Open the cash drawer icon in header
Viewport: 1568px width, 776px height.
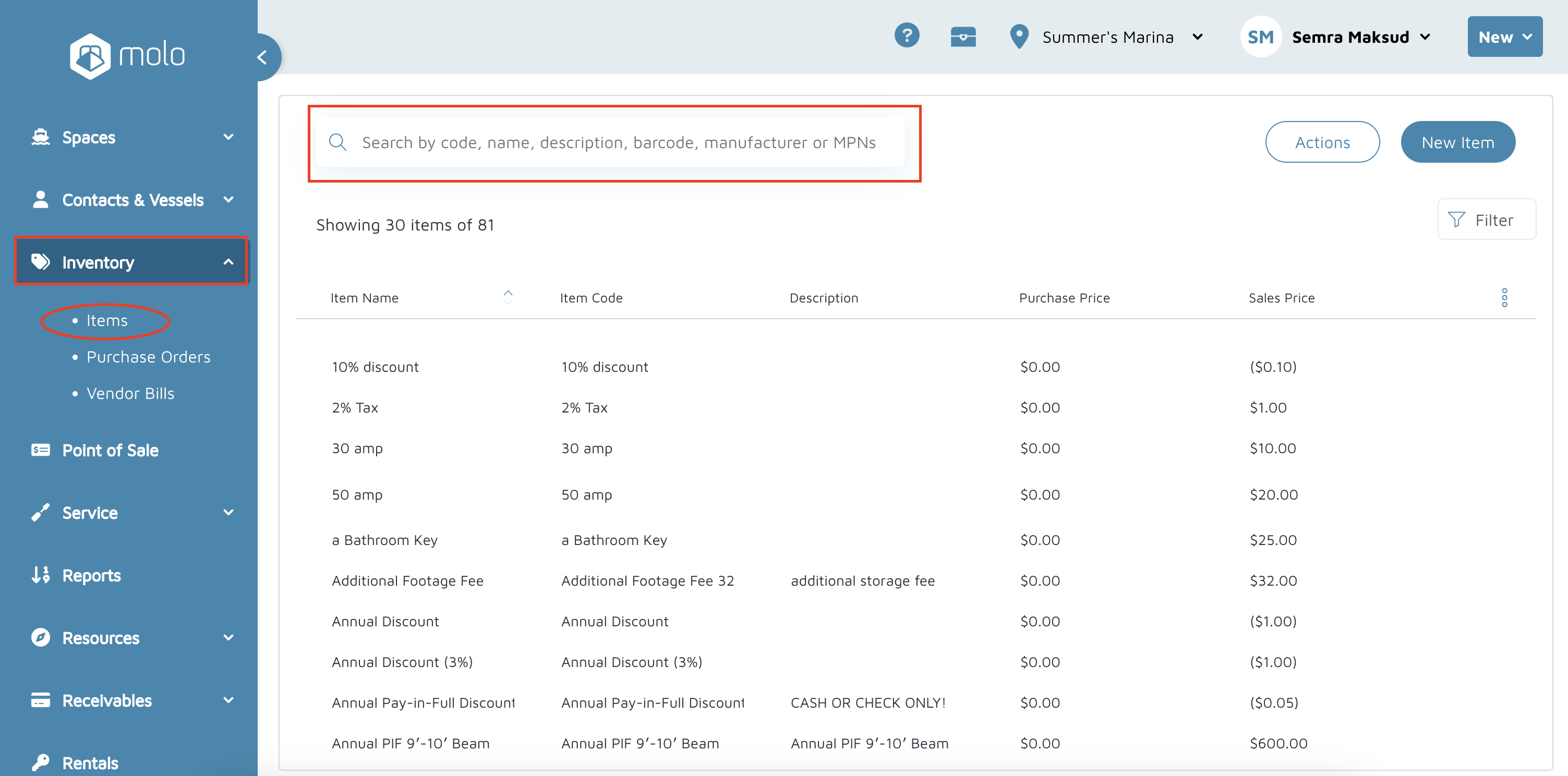963,37
